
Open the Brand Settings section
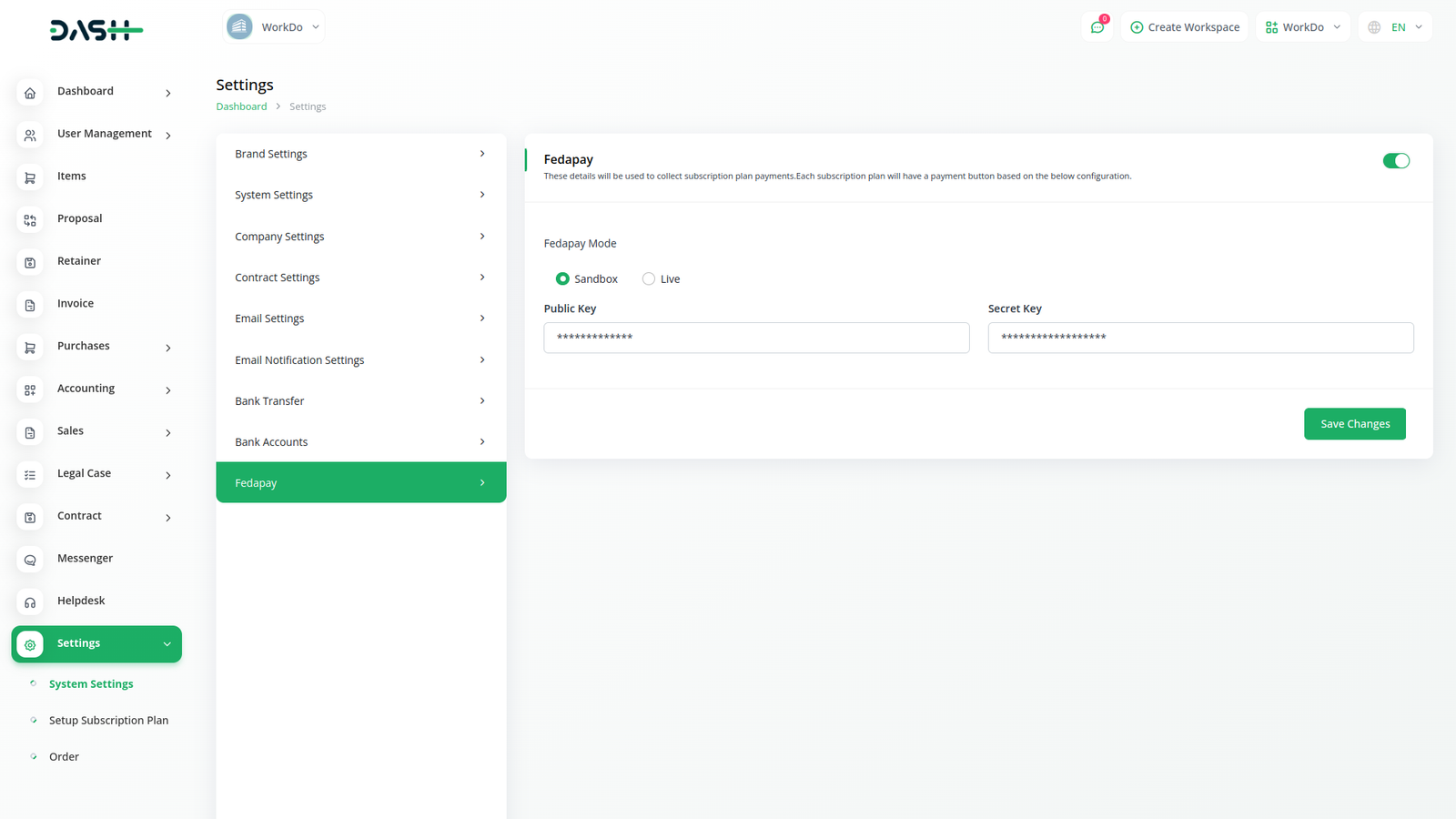[360, 154]
